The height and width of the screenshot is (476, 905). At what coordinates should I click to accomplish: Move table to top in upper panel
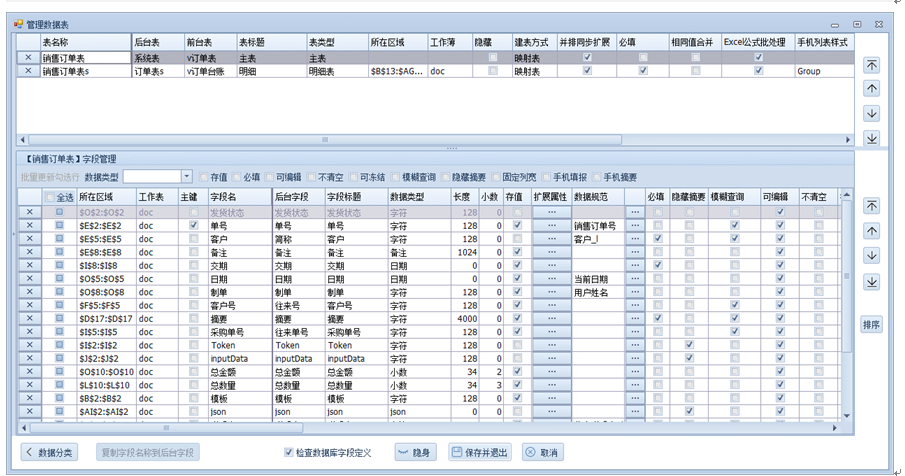[872, 65]
